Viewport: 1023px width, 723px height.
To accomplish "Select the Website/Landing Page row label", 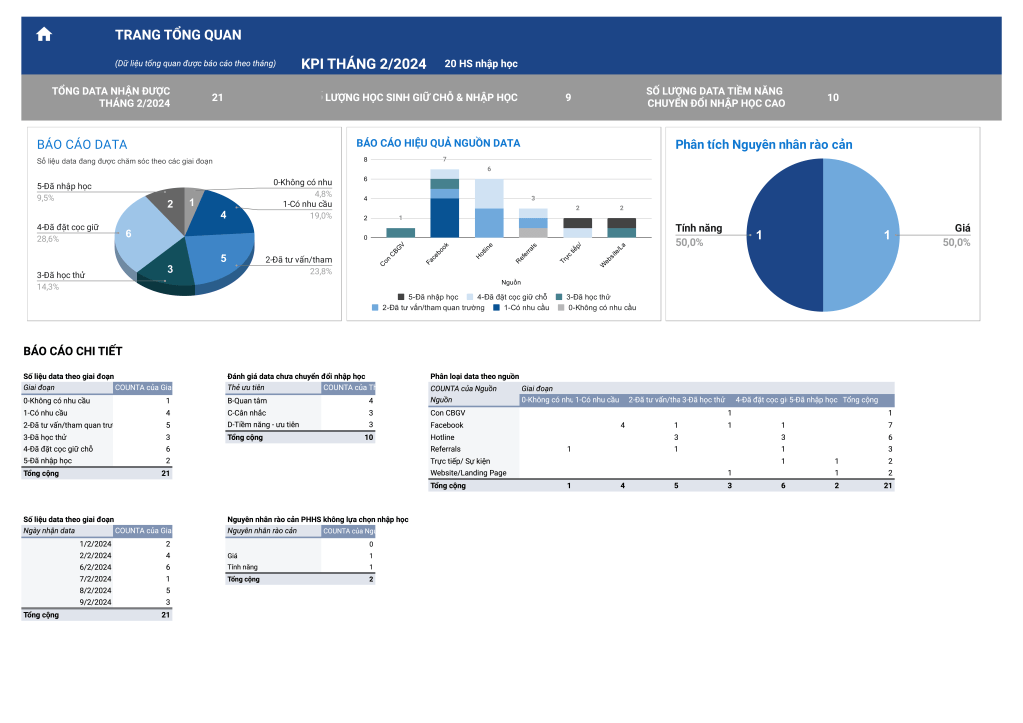I will pos(468,473).
